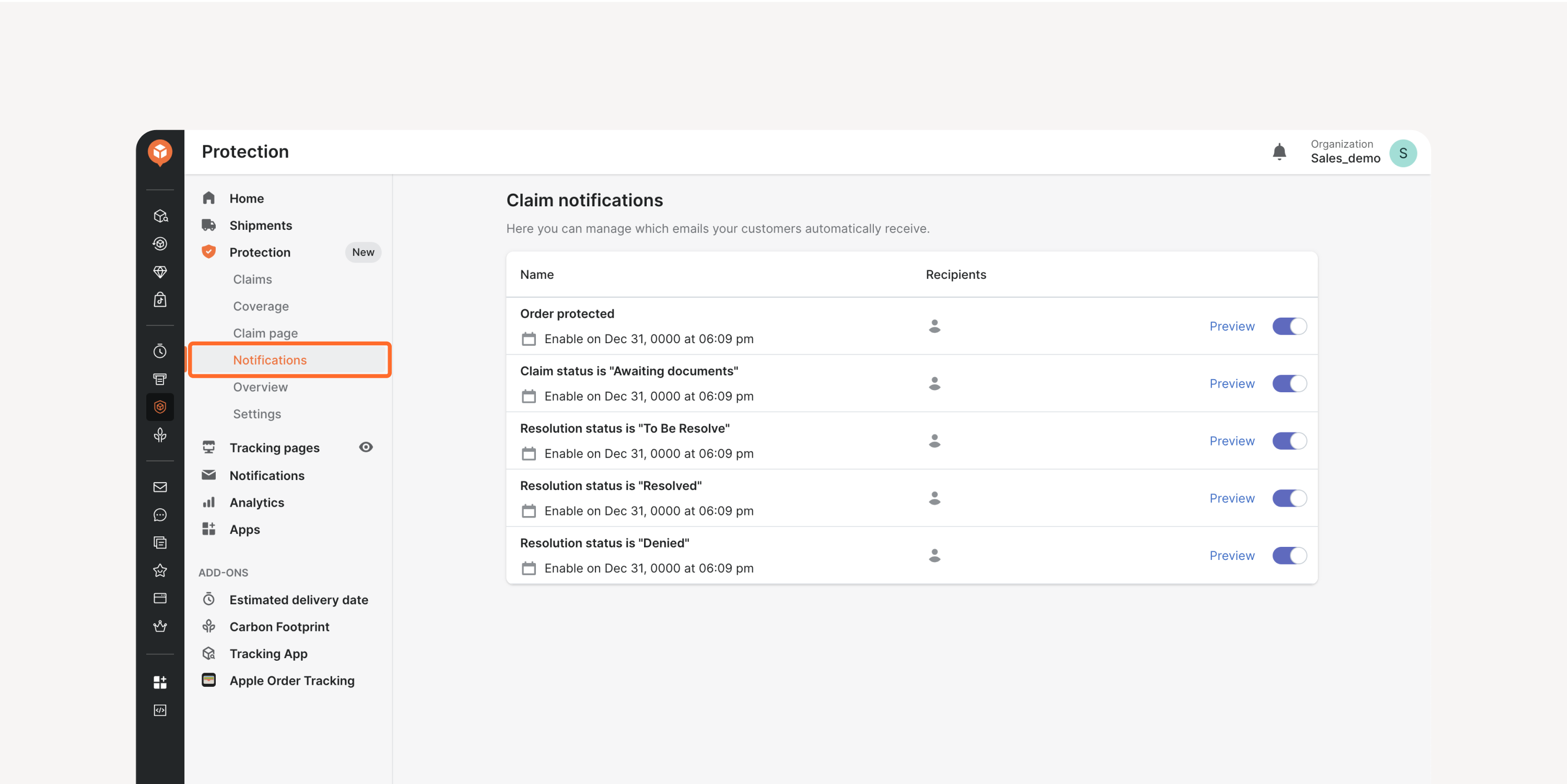Open the package tracking search icon in dark sidebar

pyautogui.click(x=160, y=216)
